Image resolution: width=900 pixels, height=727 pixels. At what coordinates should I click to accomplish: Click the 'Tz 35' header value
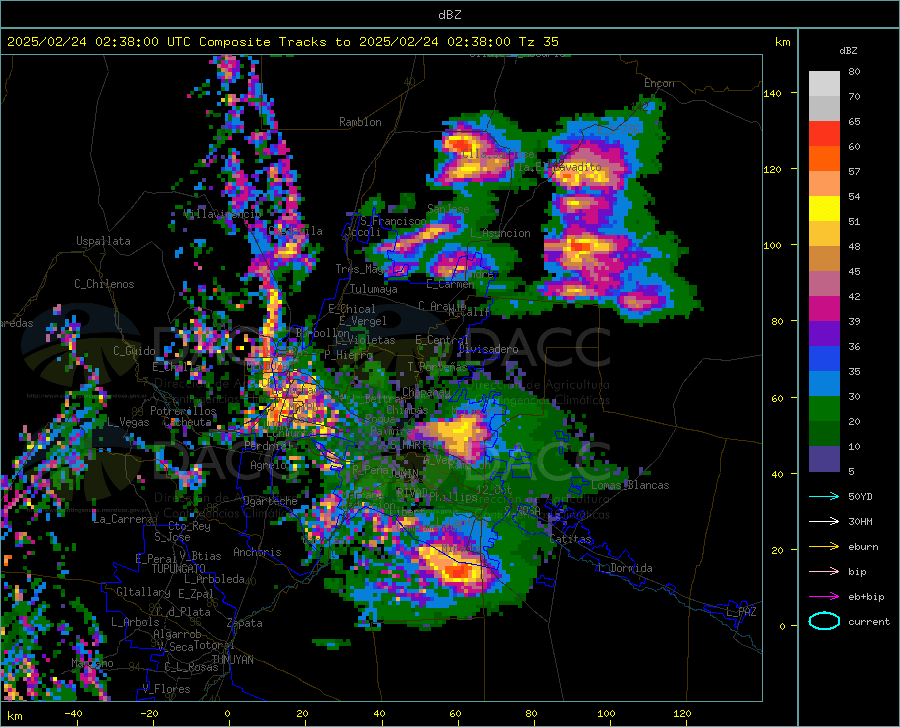click(539, 42)
